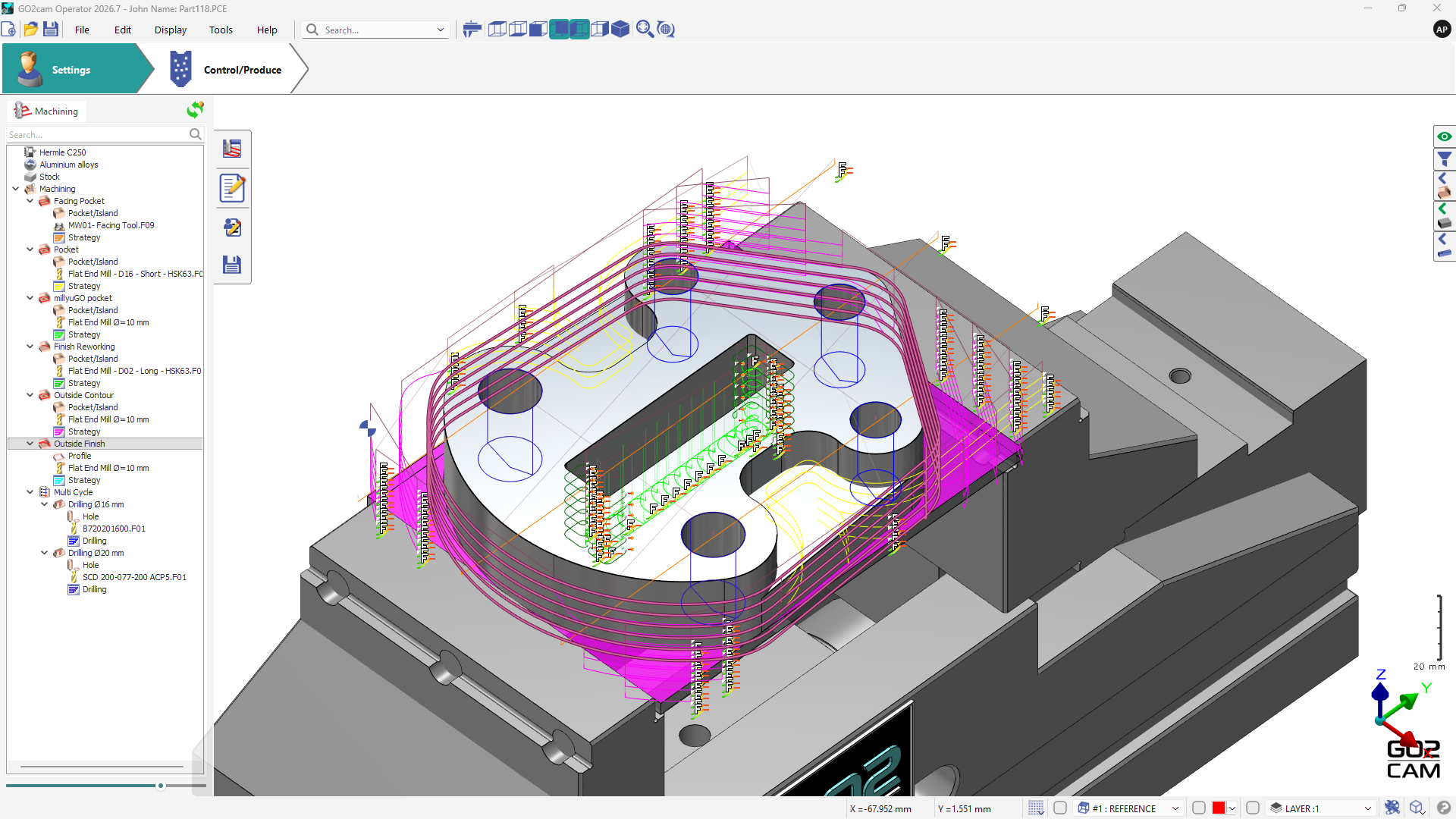Screen dimensions: 1456x819
Task: Click the zoom-fit magnifier icon
Action: 645,30
